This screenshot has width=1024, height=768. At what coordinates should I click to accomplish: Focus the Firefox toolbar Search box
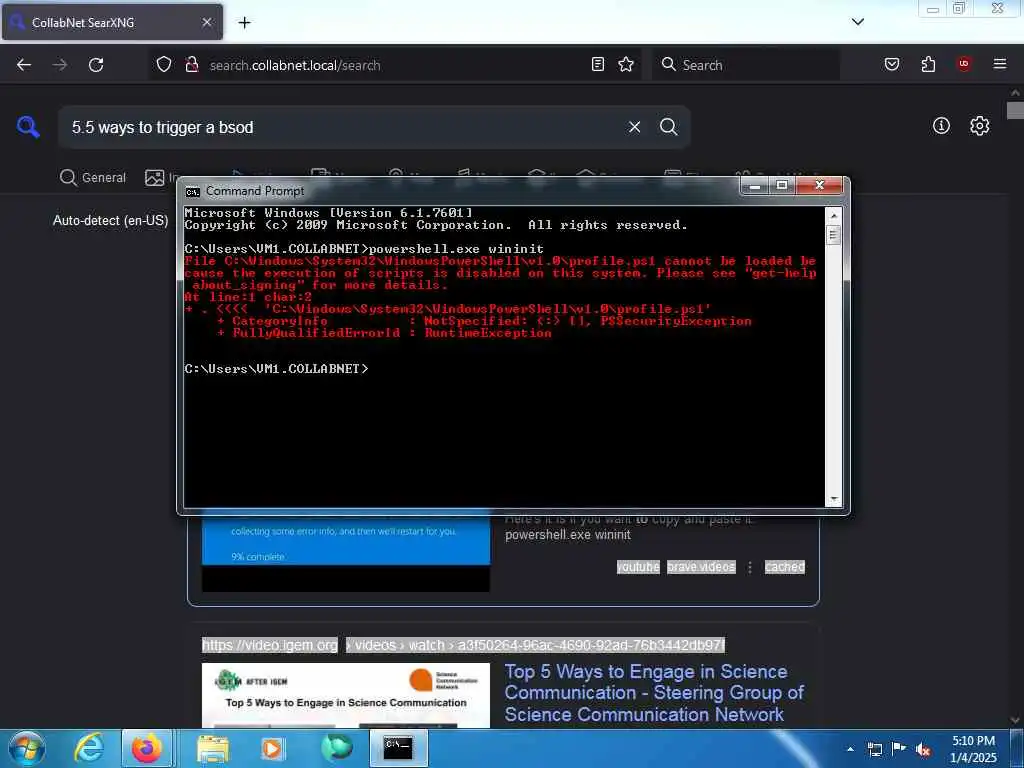coord(746,65)
